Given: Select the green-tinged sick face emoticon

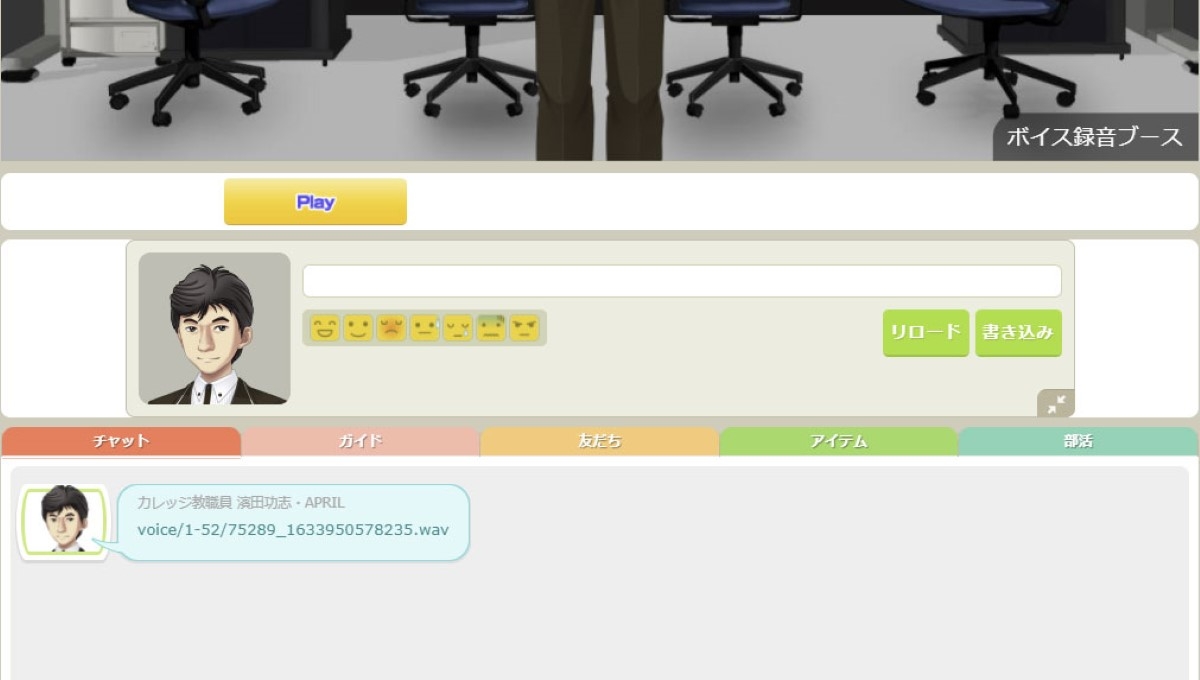Looking at the screenshot, I should (491, 328).
